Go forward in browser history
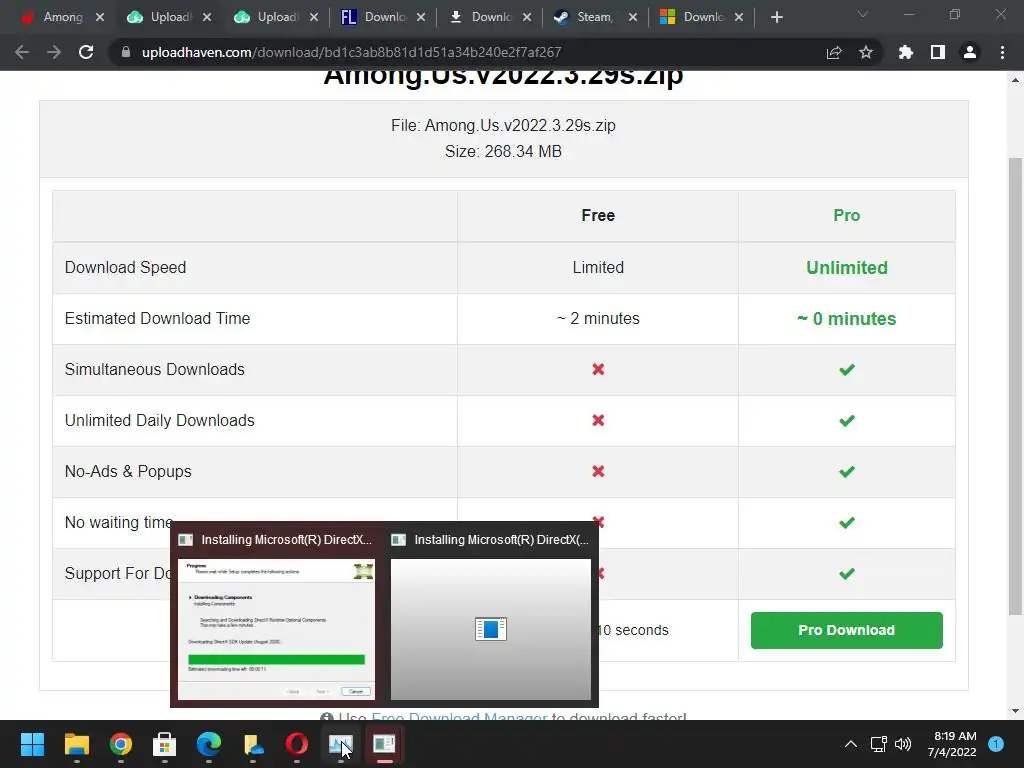Image resolution: width=1024 pixels, height=768 pixels. (x=54, y=52)
